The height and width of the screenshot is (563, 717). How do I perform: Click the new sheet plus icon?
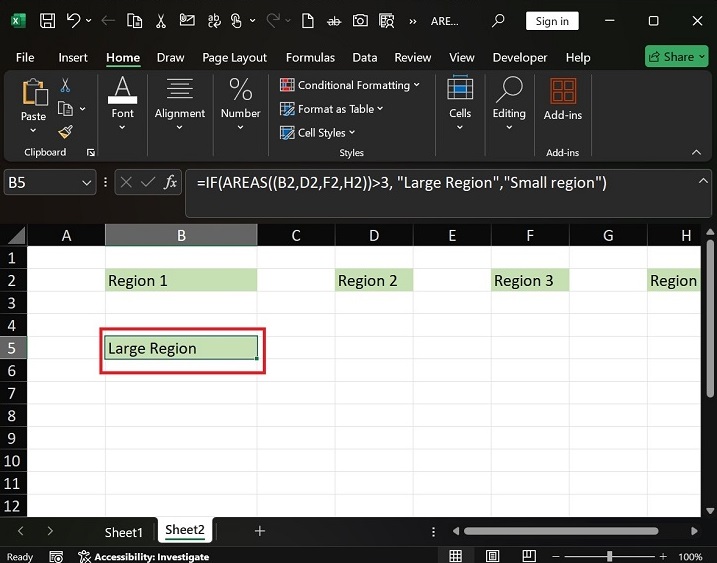click(260, 531)
